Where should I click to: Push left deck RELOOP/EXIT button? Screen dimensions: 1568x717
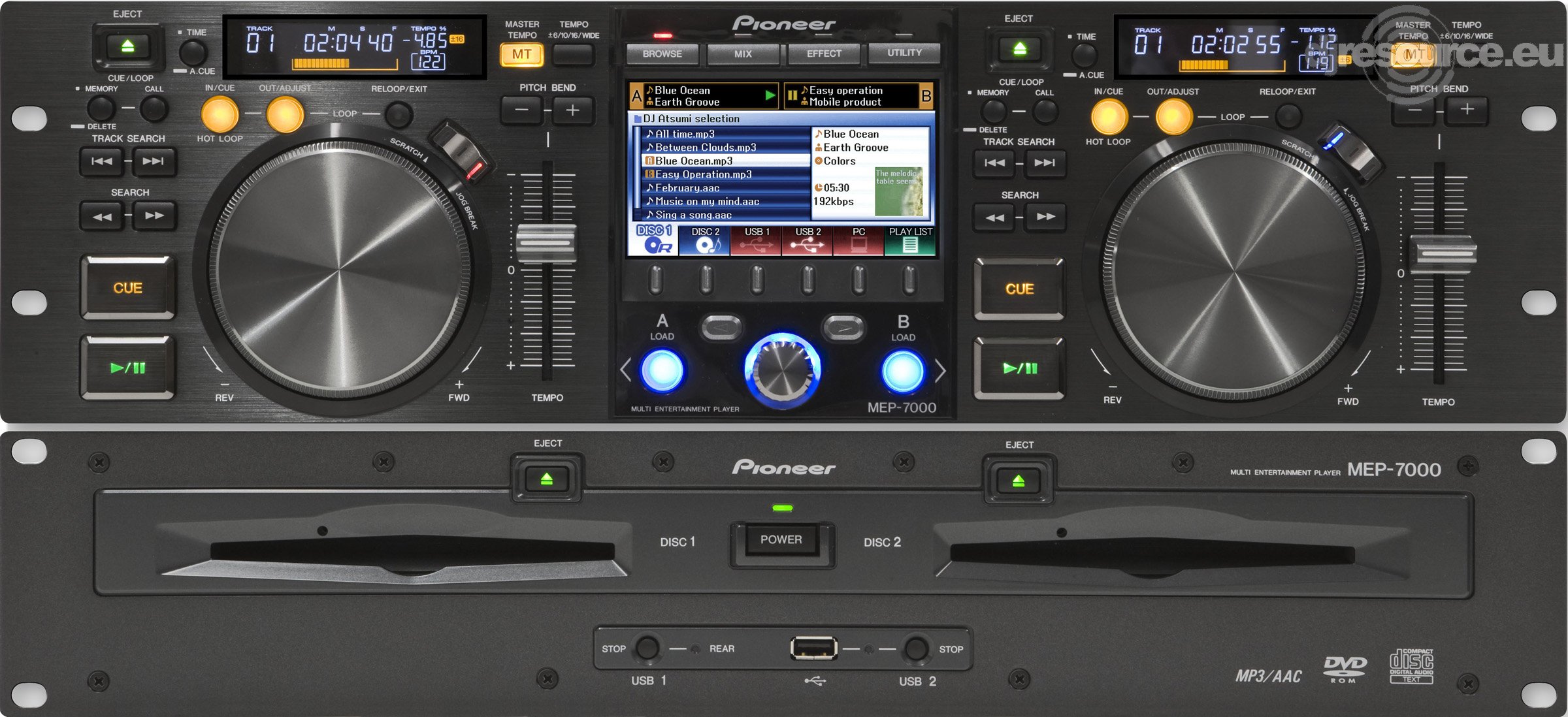click(399, 115)
